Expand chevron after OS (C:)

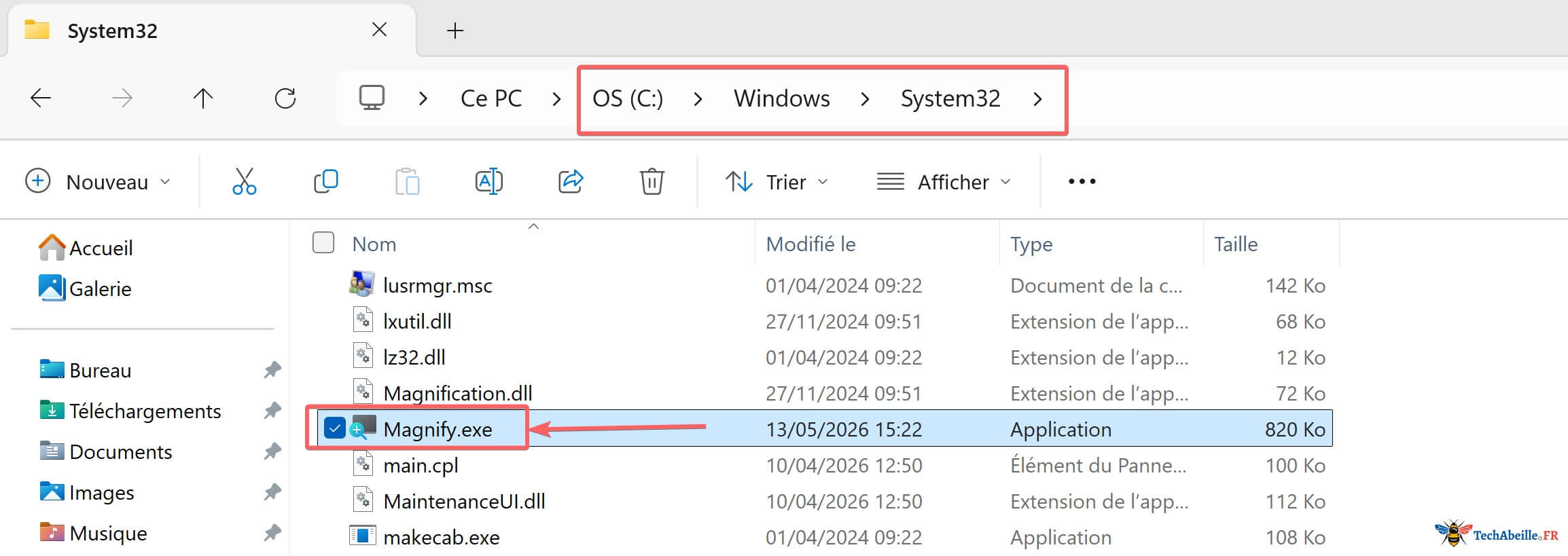(698, 99)
